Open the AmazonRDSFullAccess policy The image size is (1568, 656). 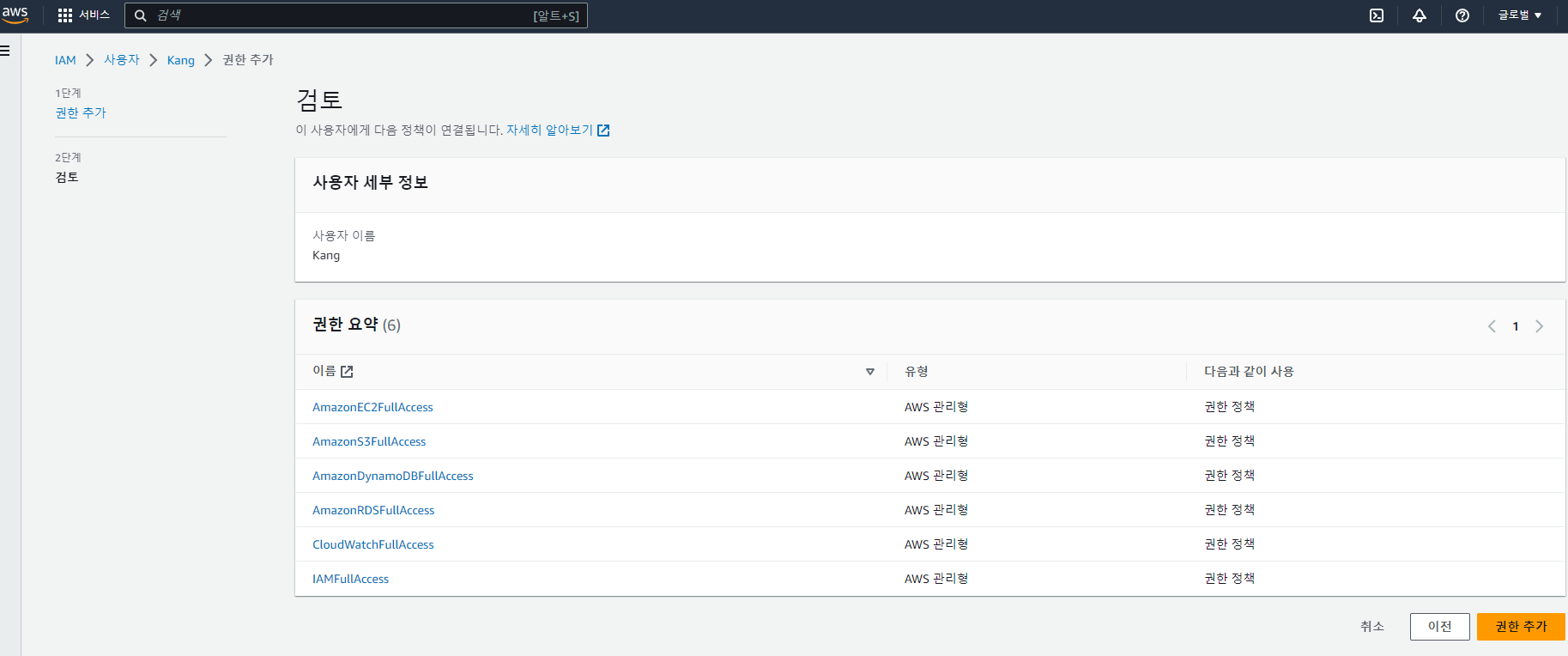373,510
